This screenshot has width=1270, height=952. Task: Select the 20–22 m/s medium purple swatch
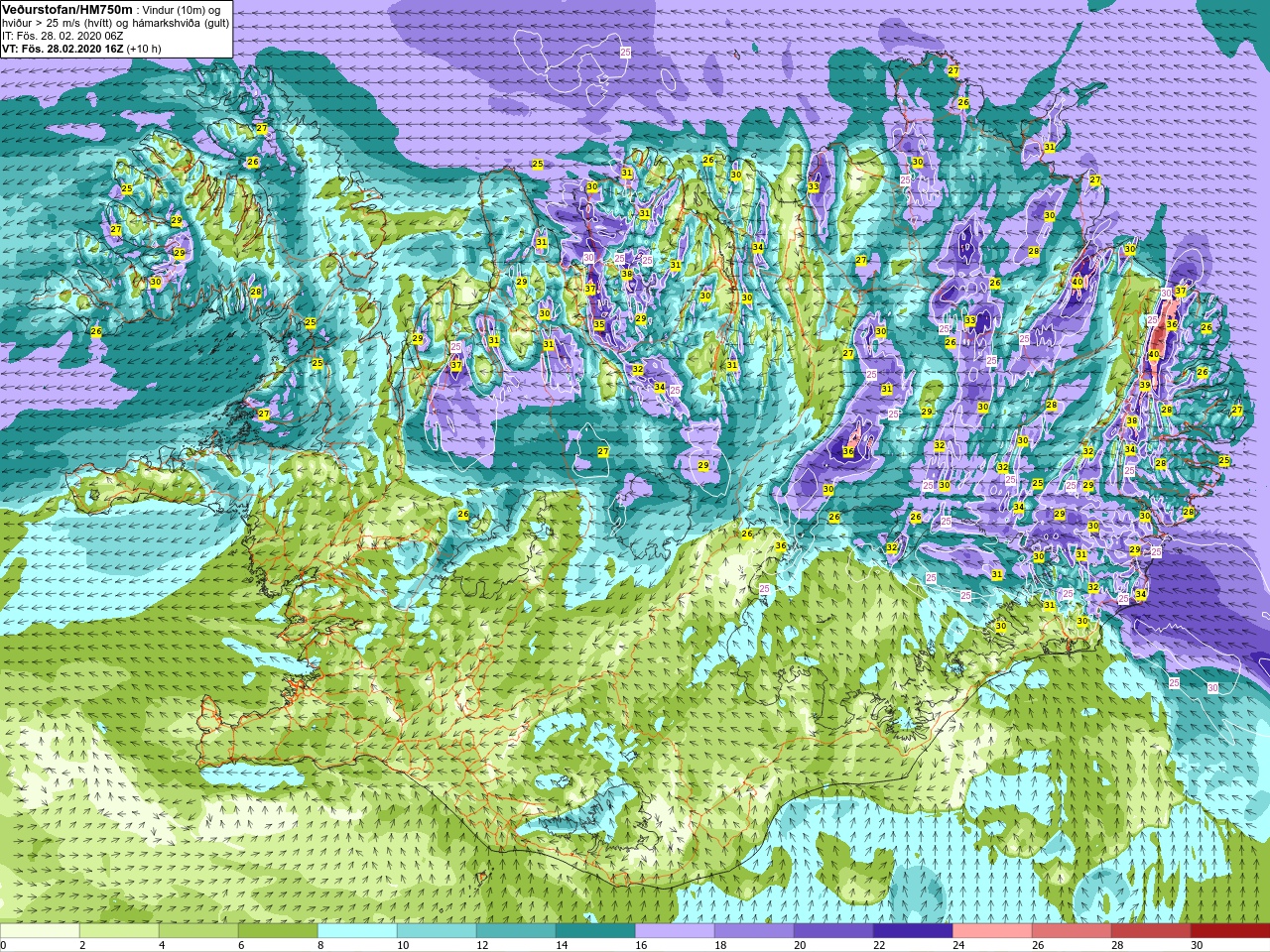click(833, 931)
